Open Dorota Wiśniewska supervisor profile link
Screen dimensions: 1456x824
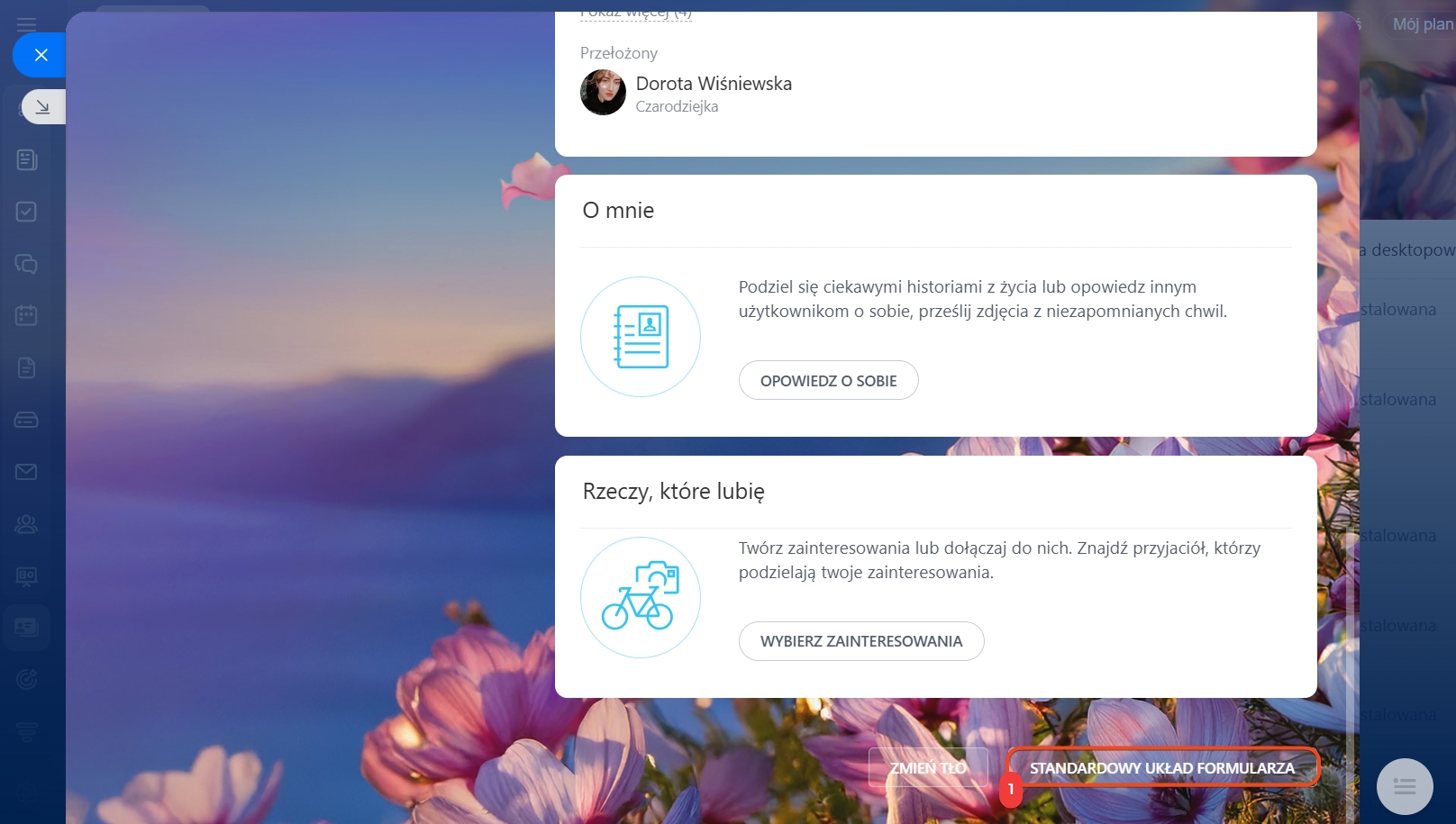point(714,84)
